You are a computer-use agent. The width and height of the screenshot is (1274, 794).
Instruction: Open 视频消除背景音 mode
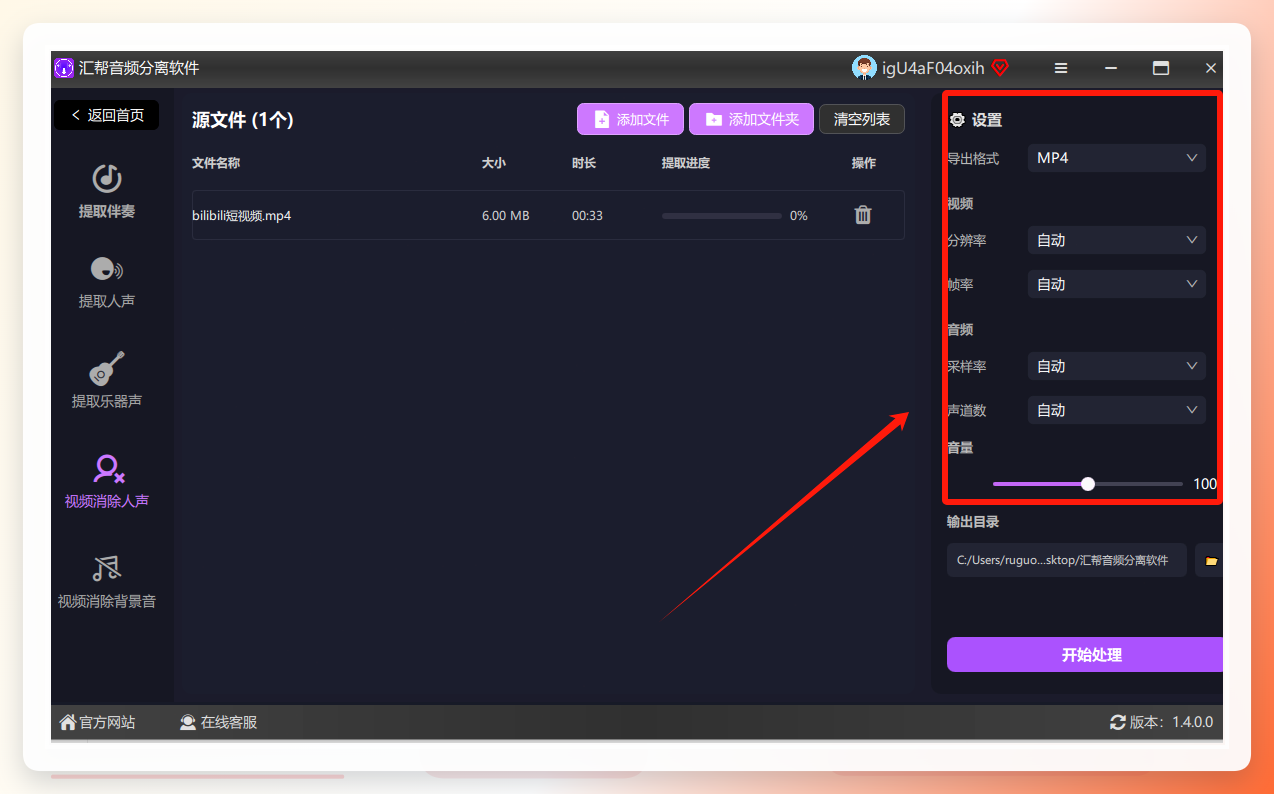[x=107, y=582]
